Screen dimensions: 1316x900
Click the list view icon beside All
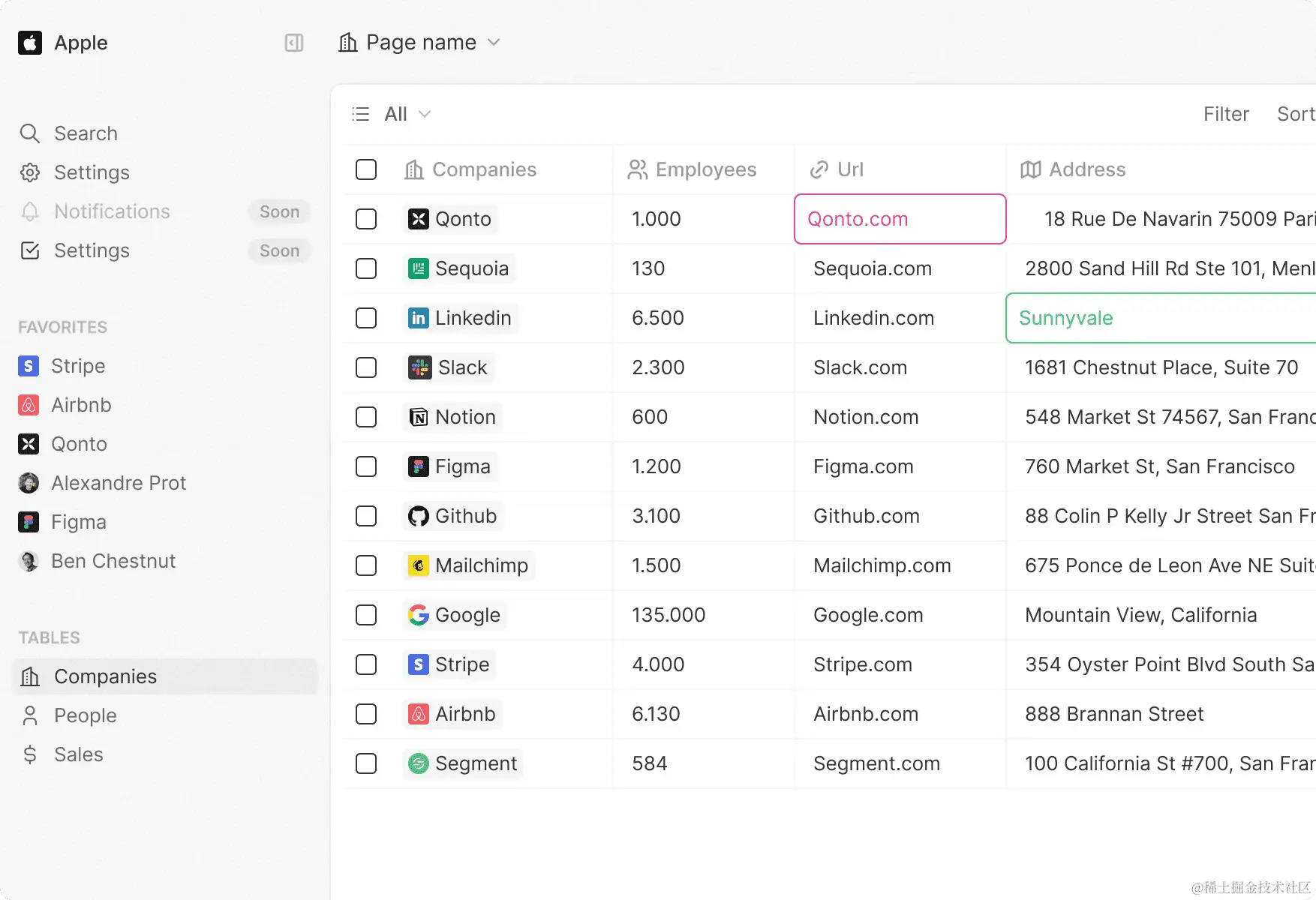tap(361, 114)
